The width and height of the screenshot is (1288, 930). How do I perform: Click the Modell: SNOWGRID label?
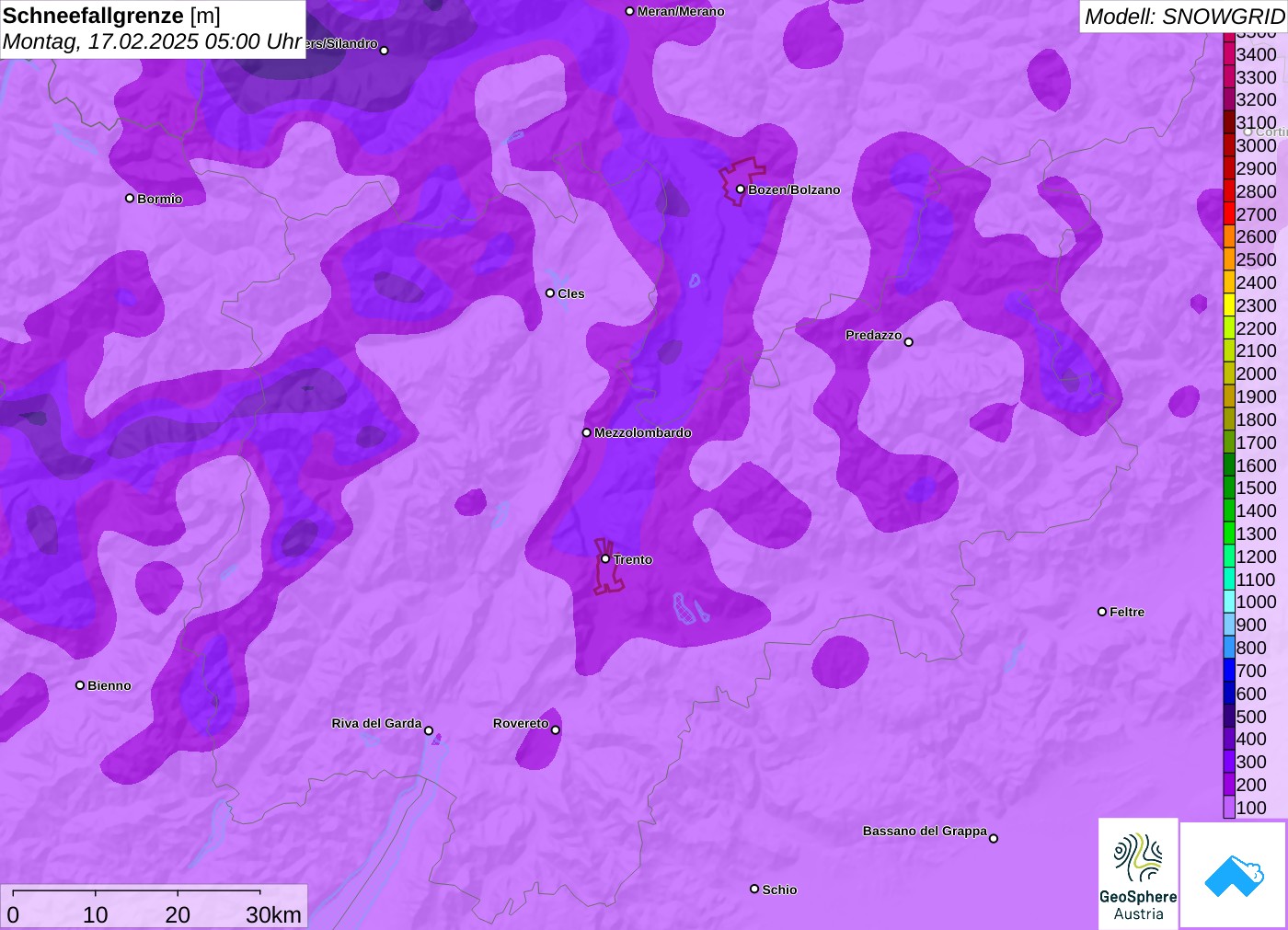[1185, 17]
